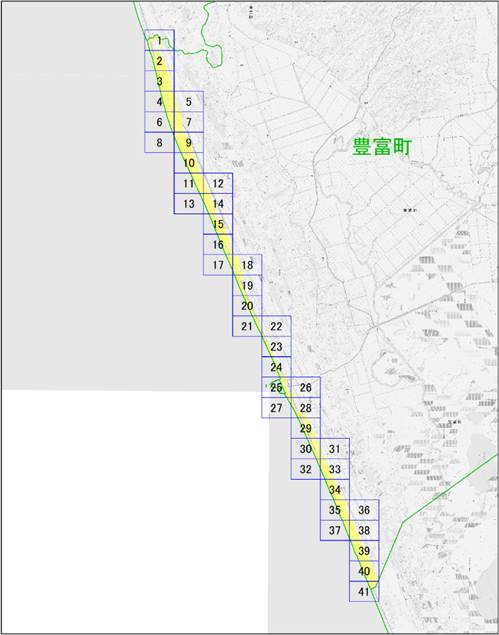Select grid cell 26
Image resolution: width=499 pixels, height=635 pixels.
tap(306, 388)
